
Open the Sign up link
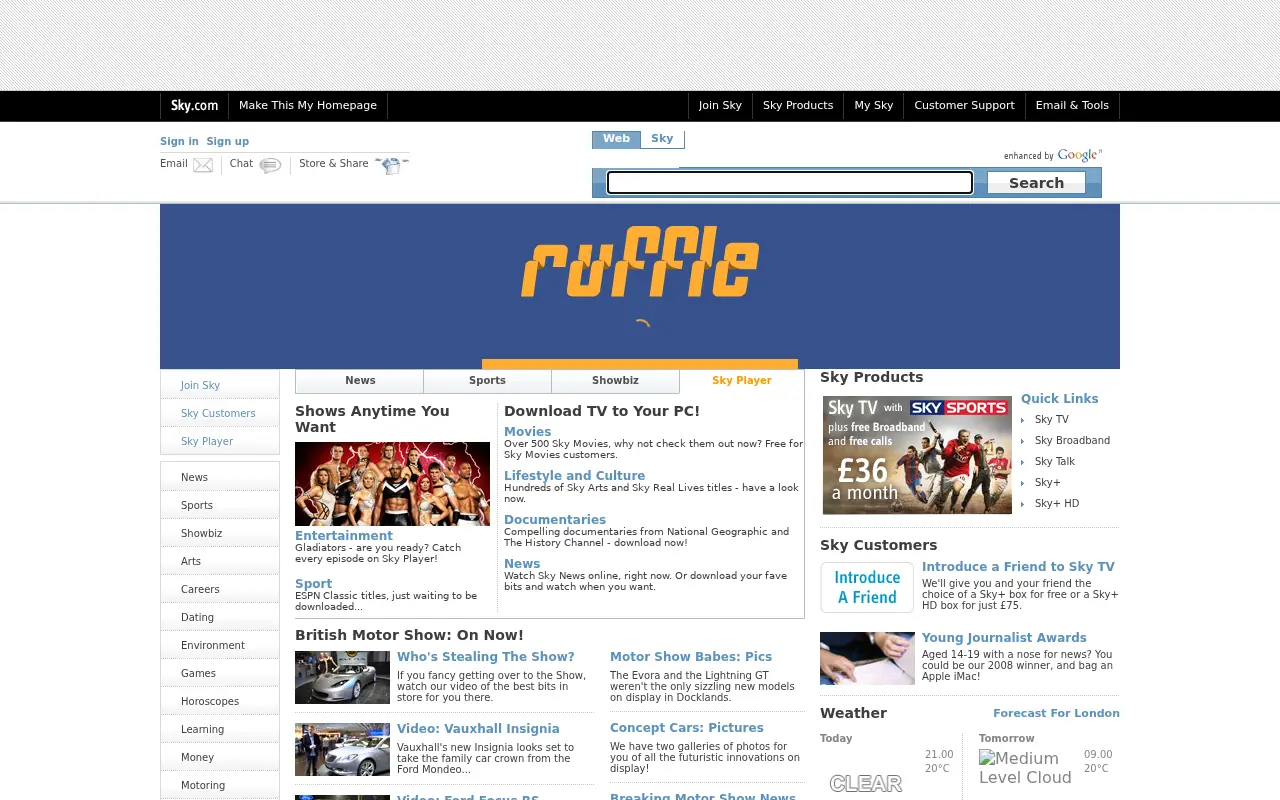pos(228,141)
